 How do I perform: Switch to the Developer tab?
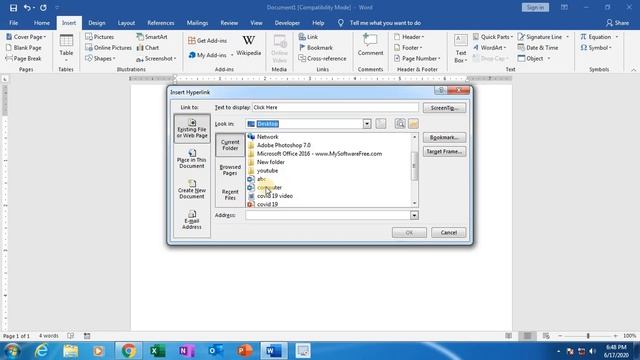click(287, 23)
